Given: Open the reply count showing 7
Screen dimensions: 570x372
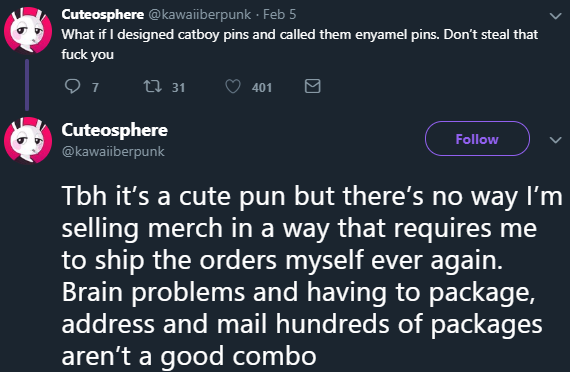Looking at the screenshot, I should tap(95, 88).
